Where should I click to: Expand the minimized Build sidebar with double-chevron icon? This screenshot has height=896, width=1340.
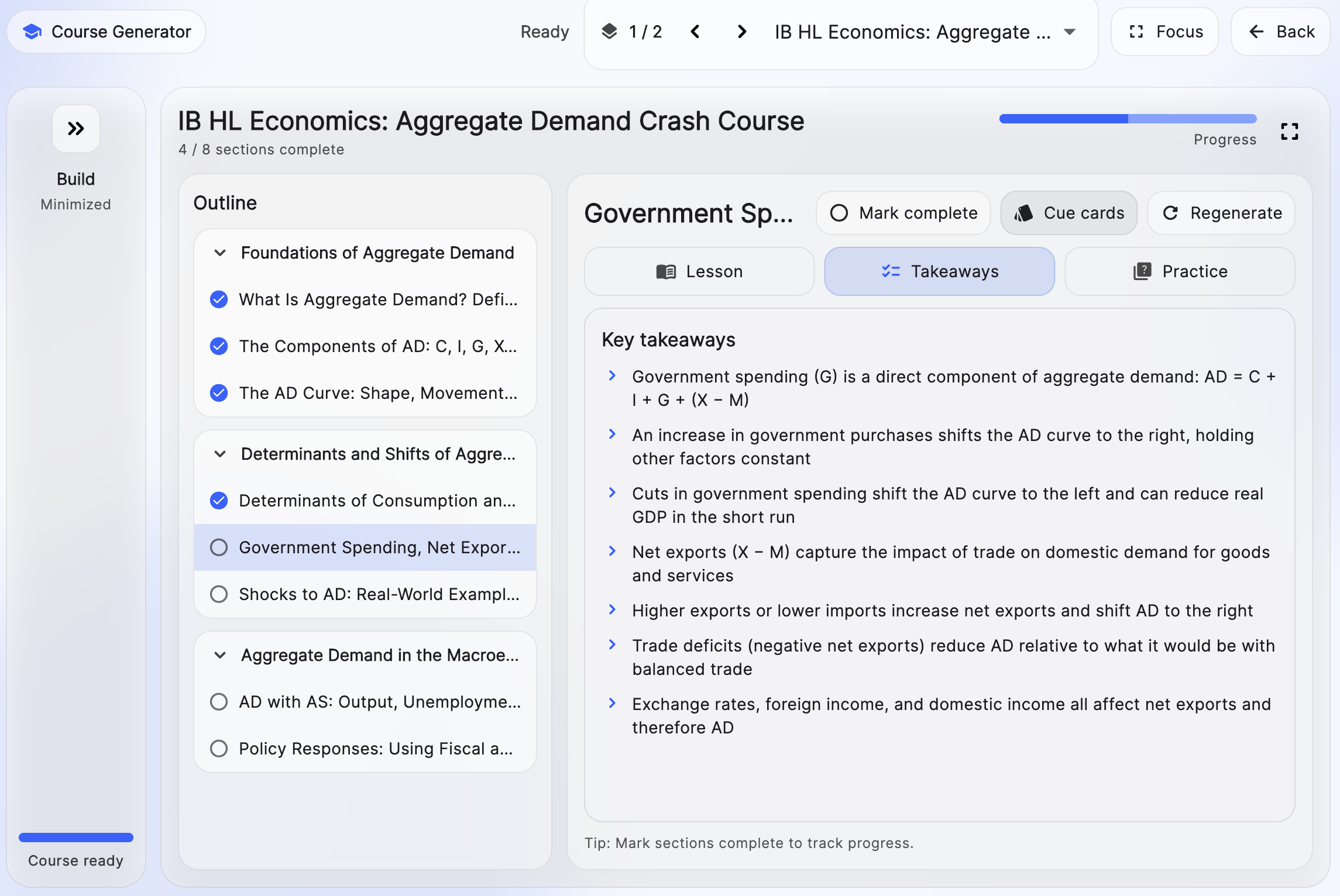pos(75,129)
